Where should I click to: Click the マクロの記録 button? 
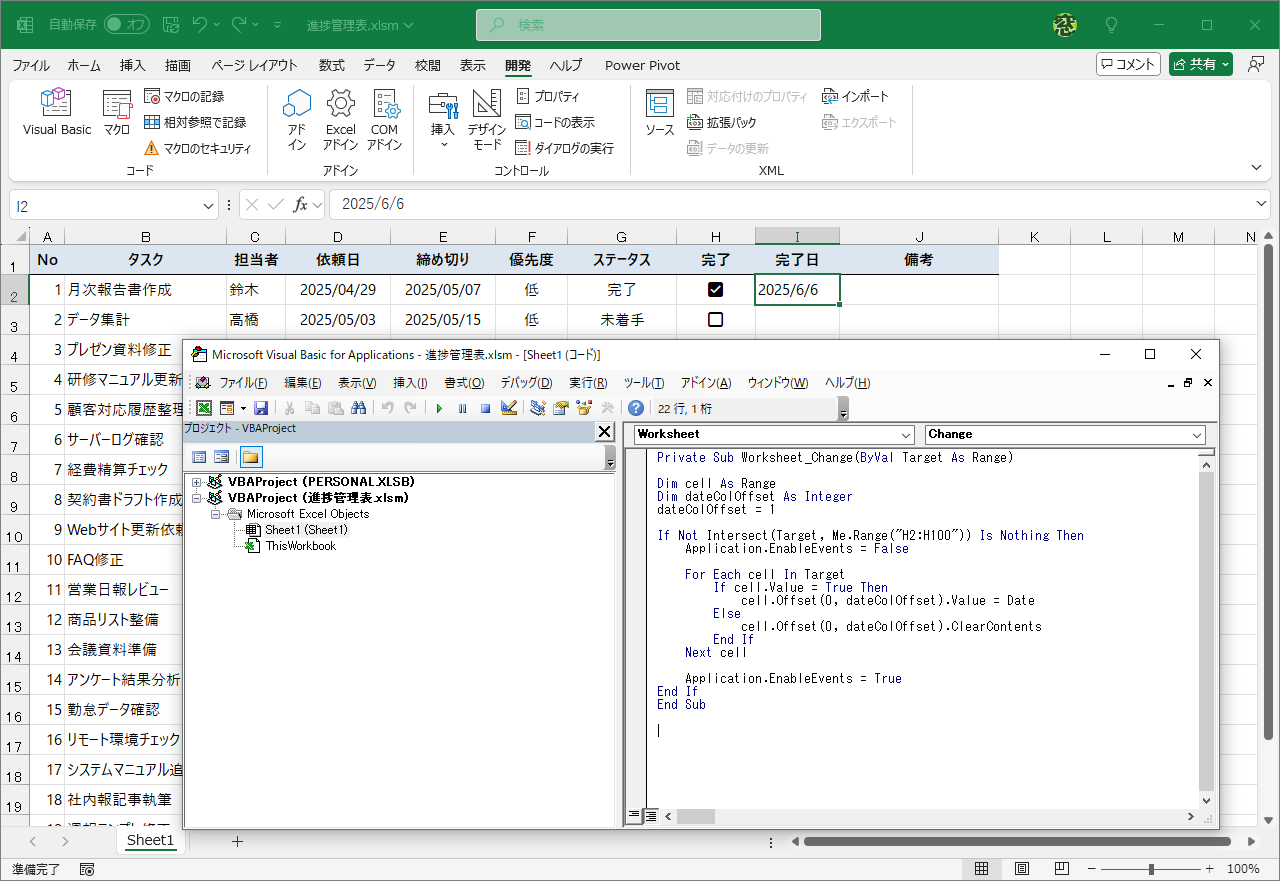pyautogui.click(x=184, y=96)
